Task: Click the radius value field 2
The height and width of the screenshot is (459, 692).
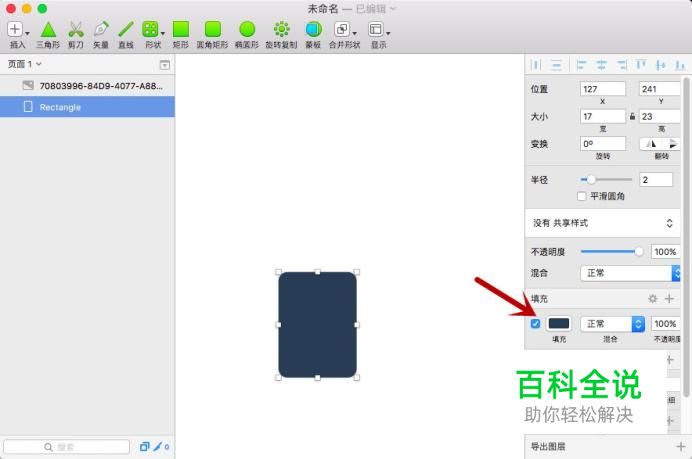Action: pyautogui.click(x=656, y=180)
